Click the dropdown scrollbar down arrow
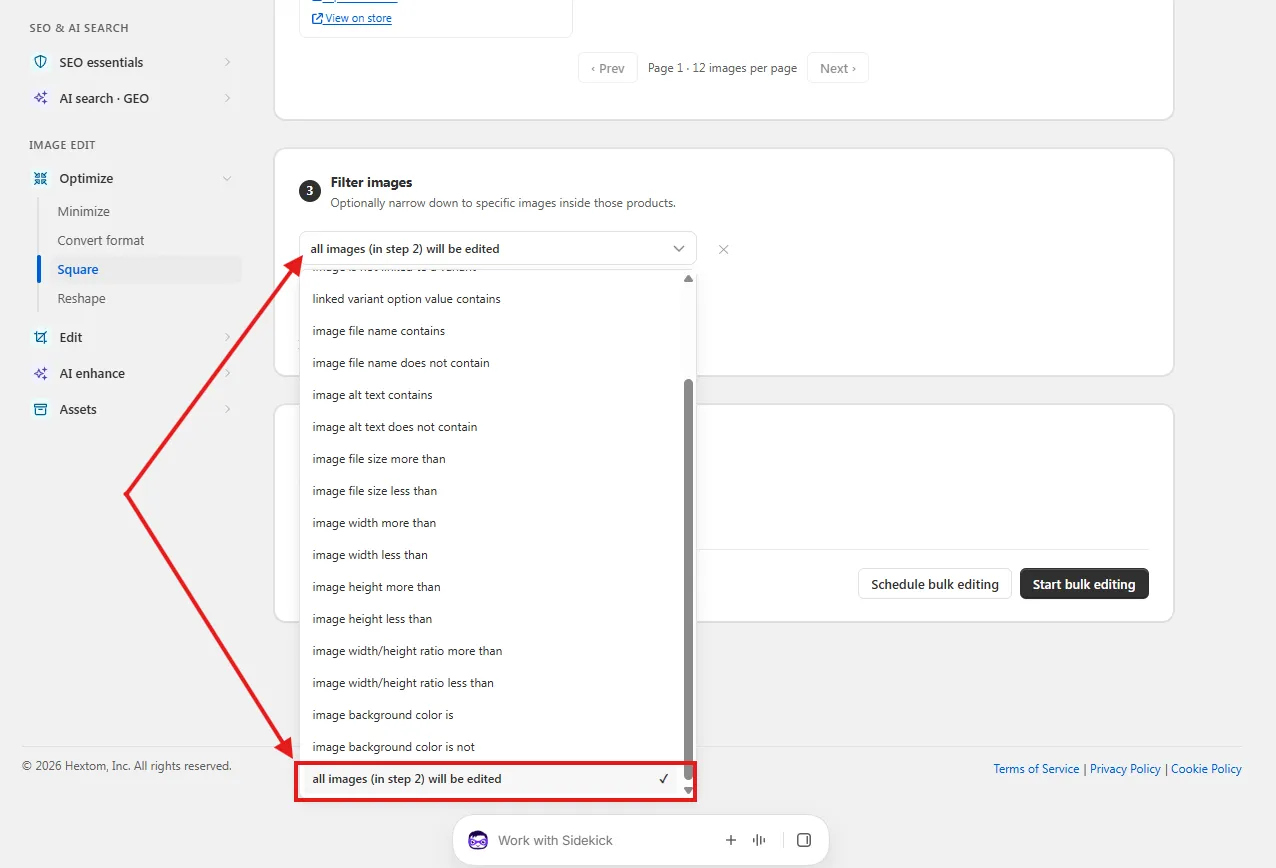Viewport: 1276px width, 868px height. pos(688,790)
